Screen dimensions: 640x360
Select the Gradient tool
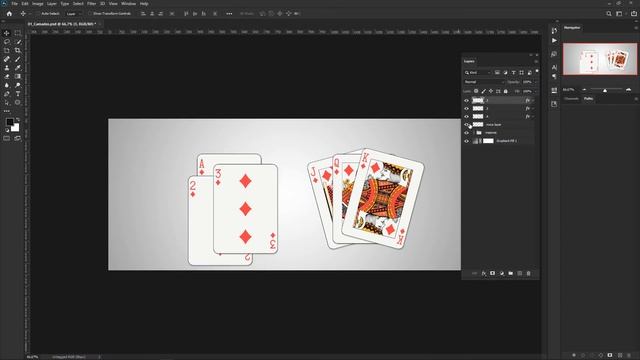click(18, 76)
